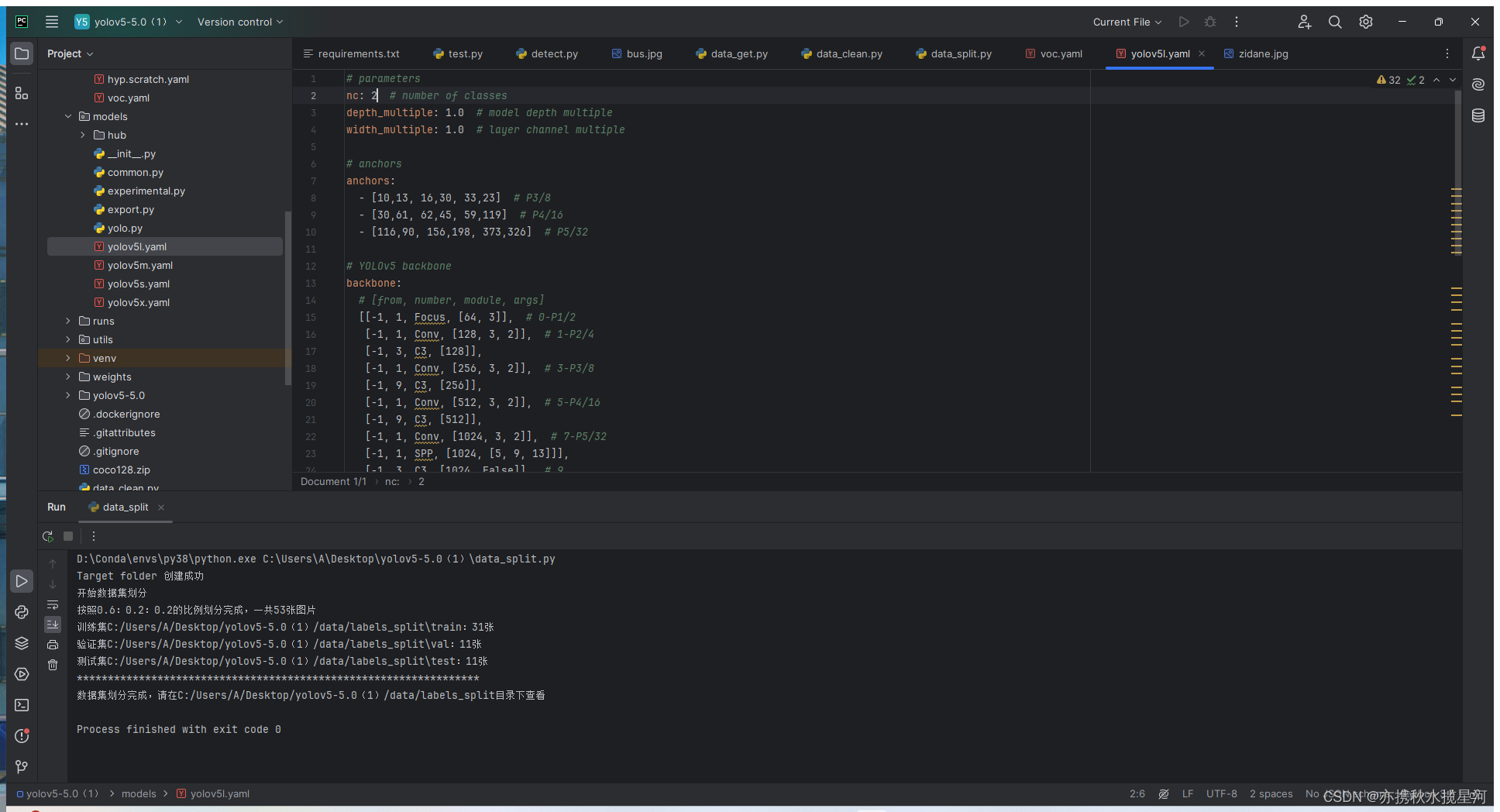Open the Project tool window icon
Viewport: 1500px width, 812px height.
click(22, 53)
